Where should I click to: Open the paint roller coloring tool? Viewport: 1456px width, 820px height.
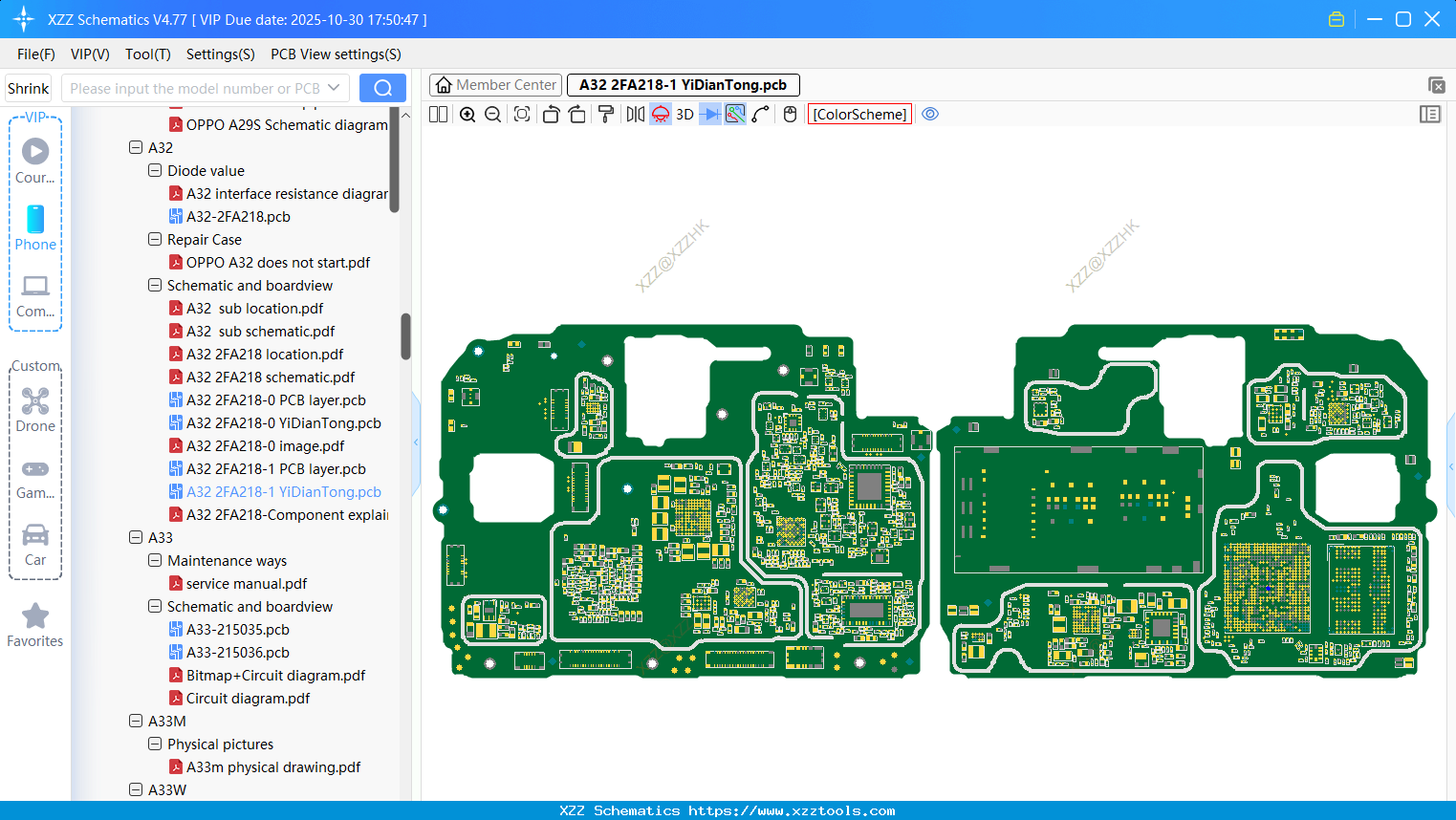[604, 114]
